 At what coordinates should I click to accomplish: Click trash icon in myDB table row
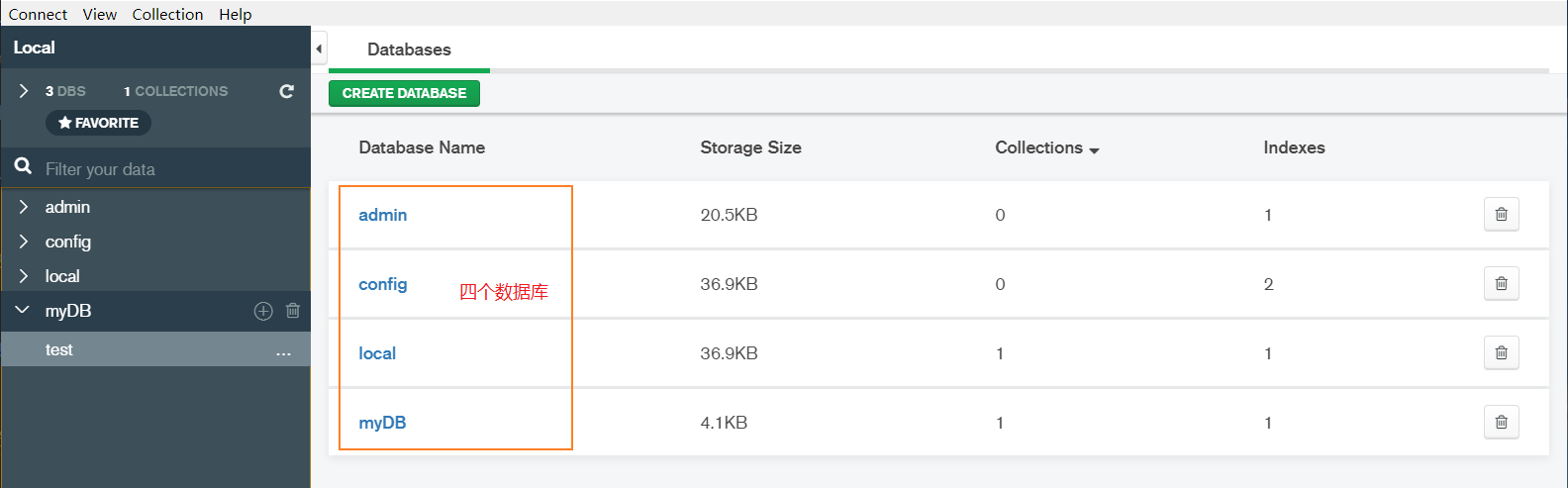point(1501,423)
